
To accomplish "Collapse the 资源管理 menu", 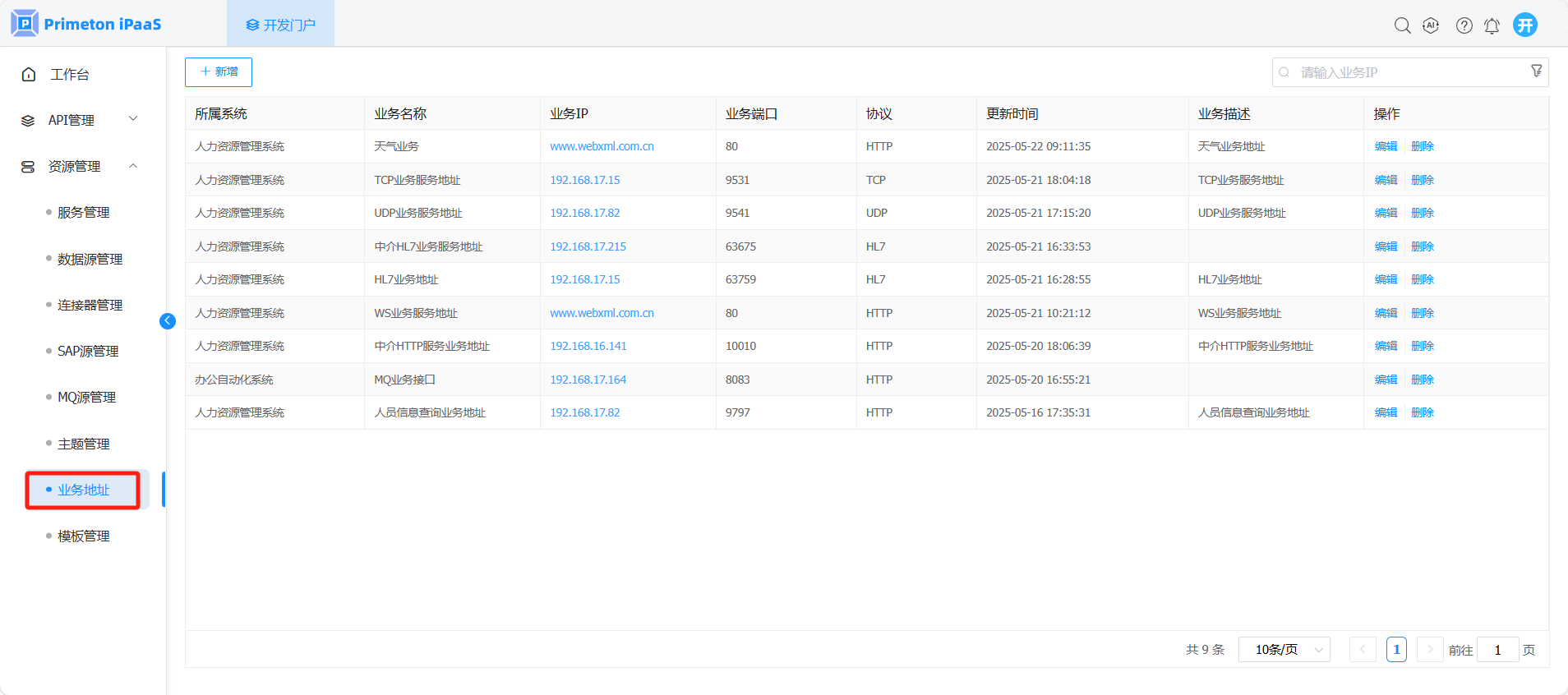I will point(79,166).
